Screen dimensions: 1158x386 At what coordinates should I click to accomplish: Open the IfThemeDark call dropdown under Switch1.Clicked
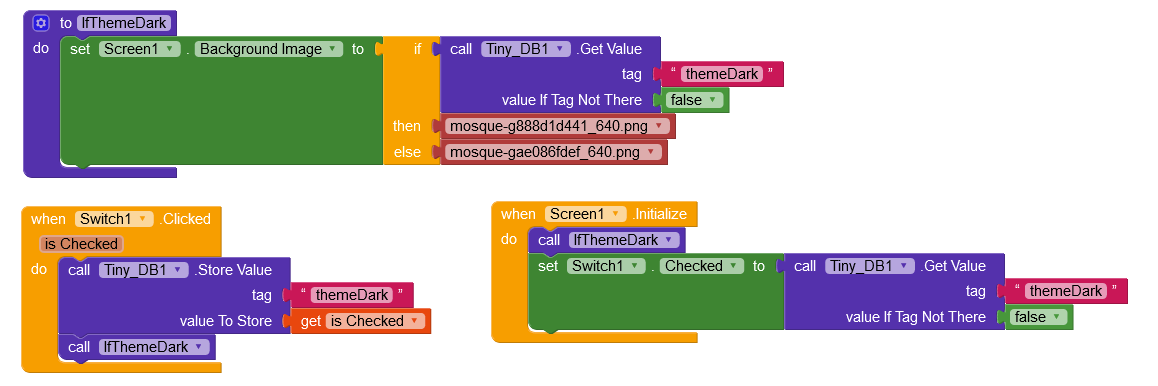pyautogui.click(x=154, y=347)
